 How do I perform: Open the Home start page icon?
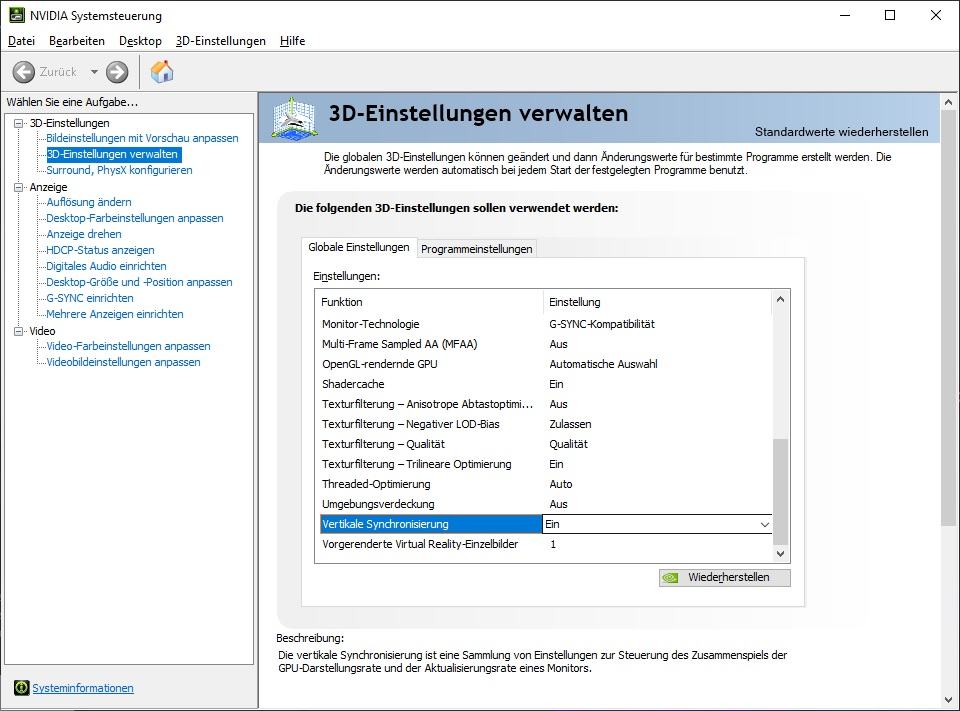click(x=162, y=72)
